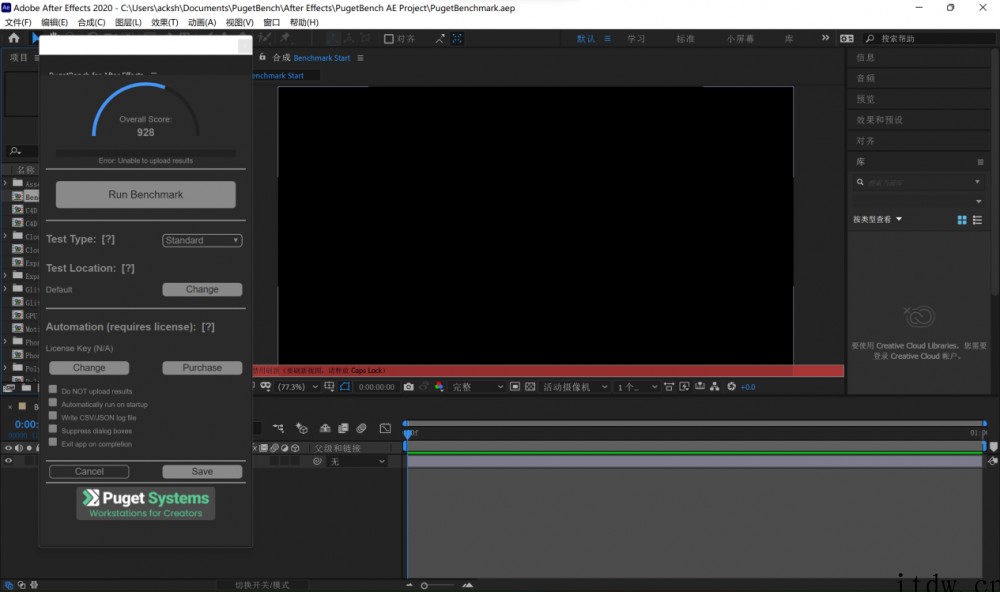Click the Home icon in the toolbar
Screen dimensions: 1000x592
(x=14, y=38)
